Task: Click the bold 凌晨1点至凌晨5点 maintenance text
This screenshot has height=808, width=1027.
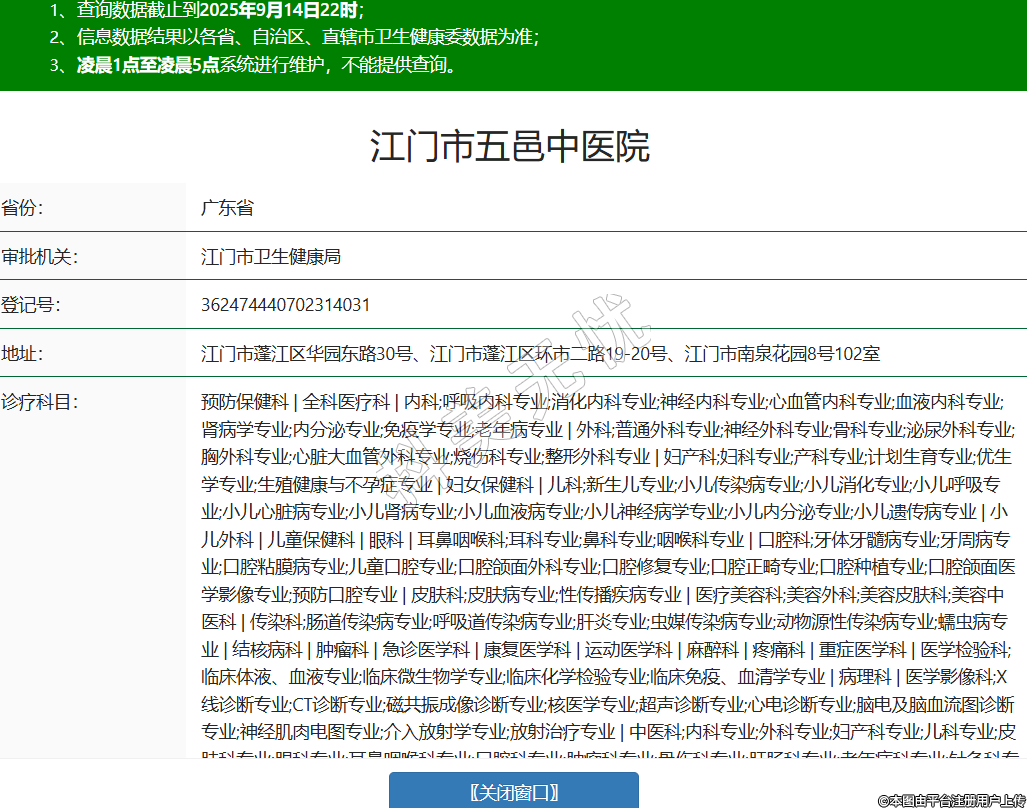Action: pos(148,66)
